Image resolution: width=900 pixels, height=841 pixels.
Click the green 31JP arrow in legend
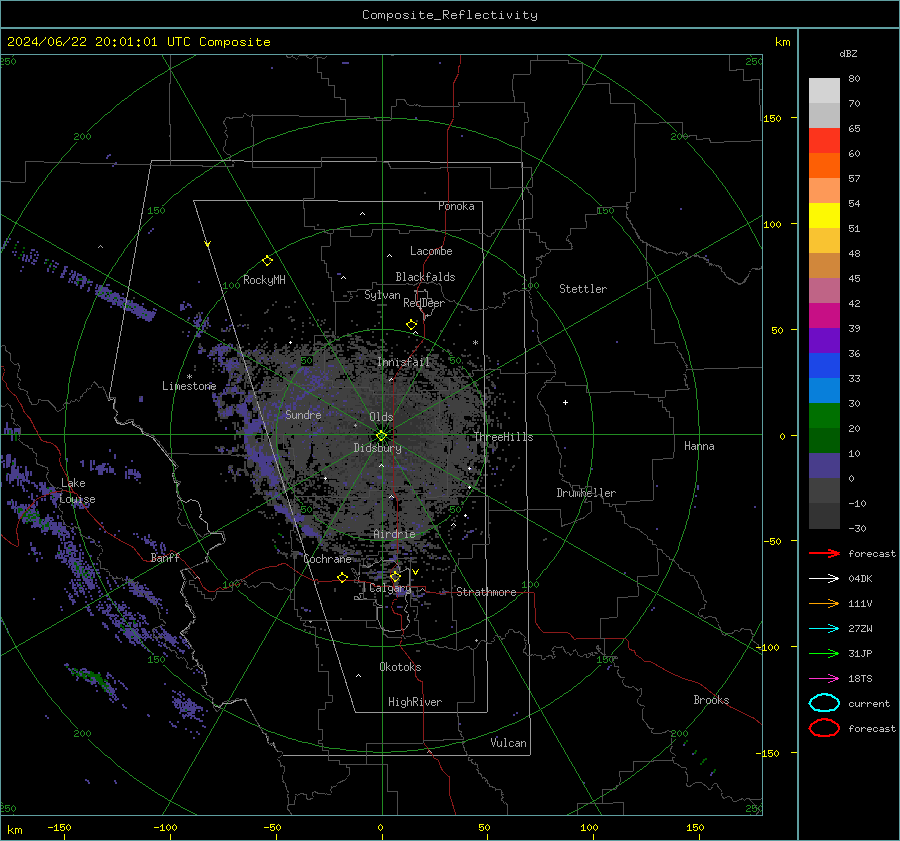coord(824,653)
